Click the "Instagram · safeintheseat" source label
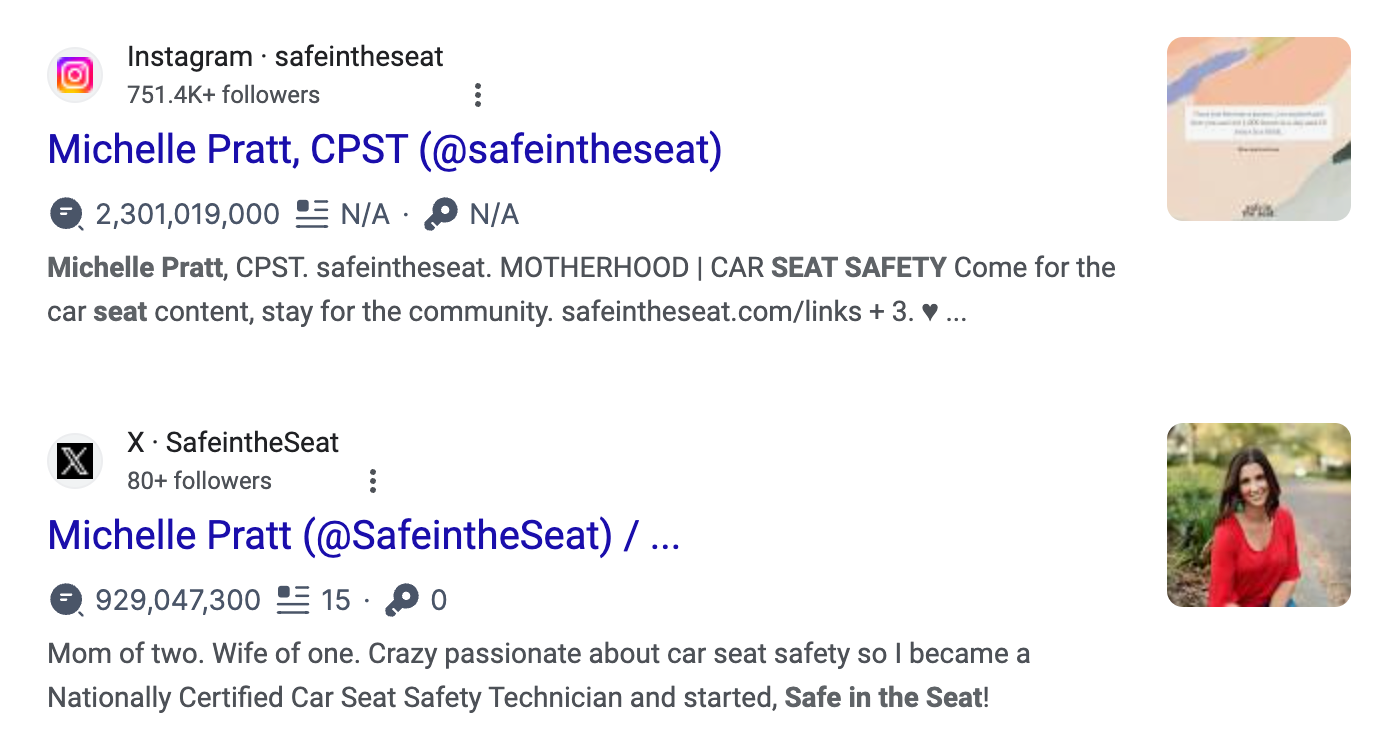The image size is (1394, 754). [x=285, y=57]
